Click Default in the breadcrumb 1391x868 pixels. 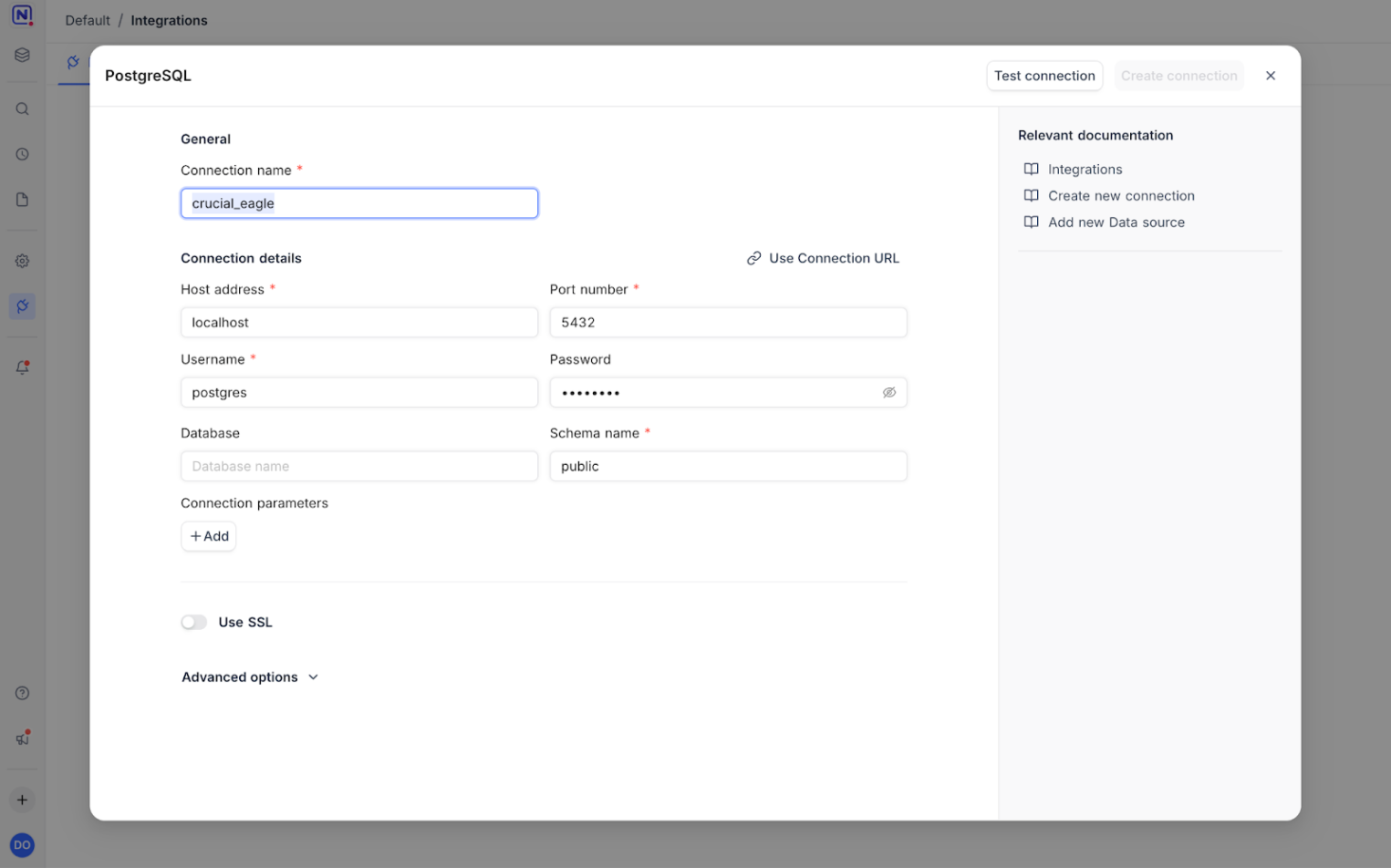pos(88,20)
